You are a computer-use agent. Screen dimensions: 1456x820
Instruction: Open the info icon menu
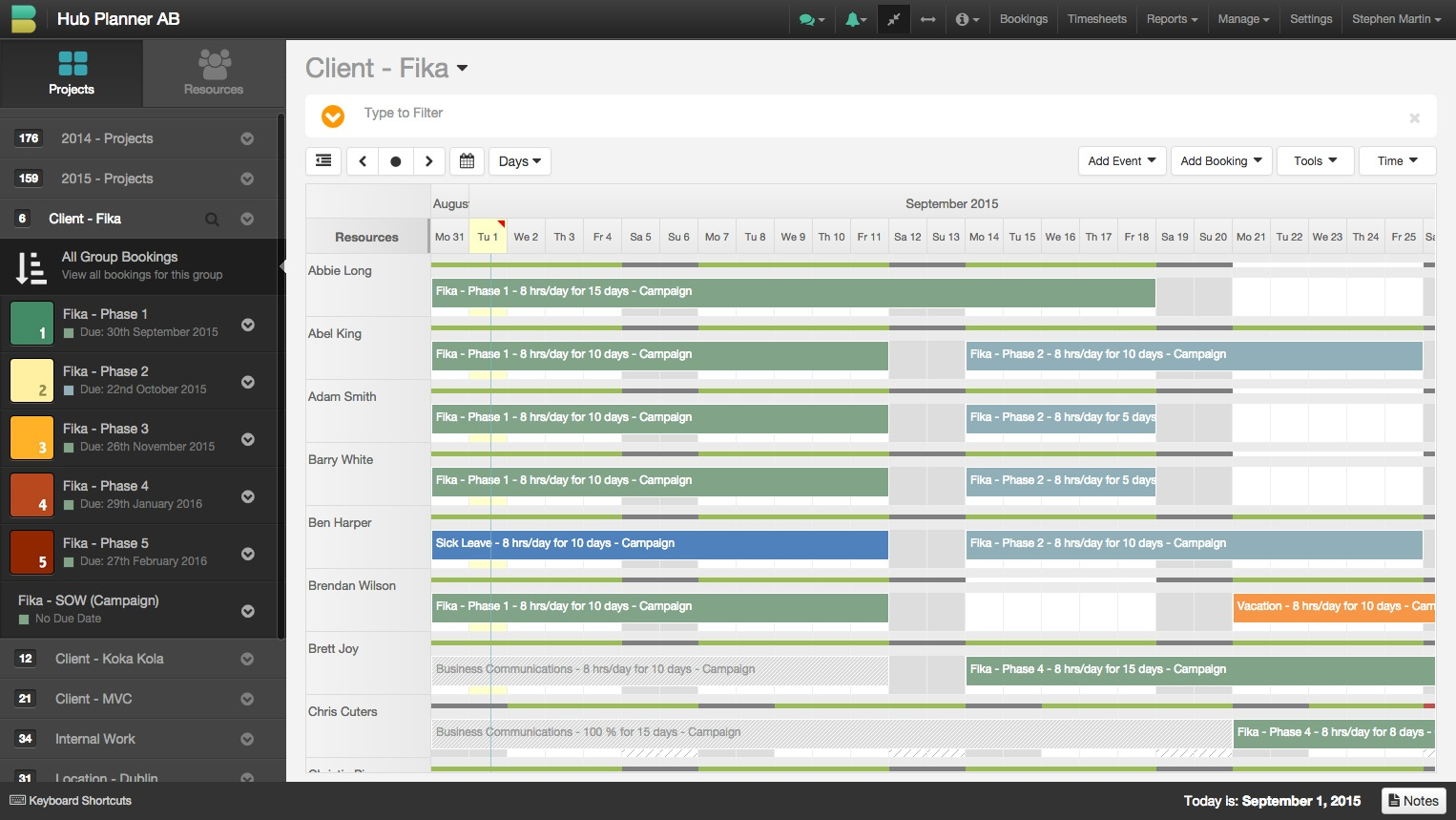(967, 19)
